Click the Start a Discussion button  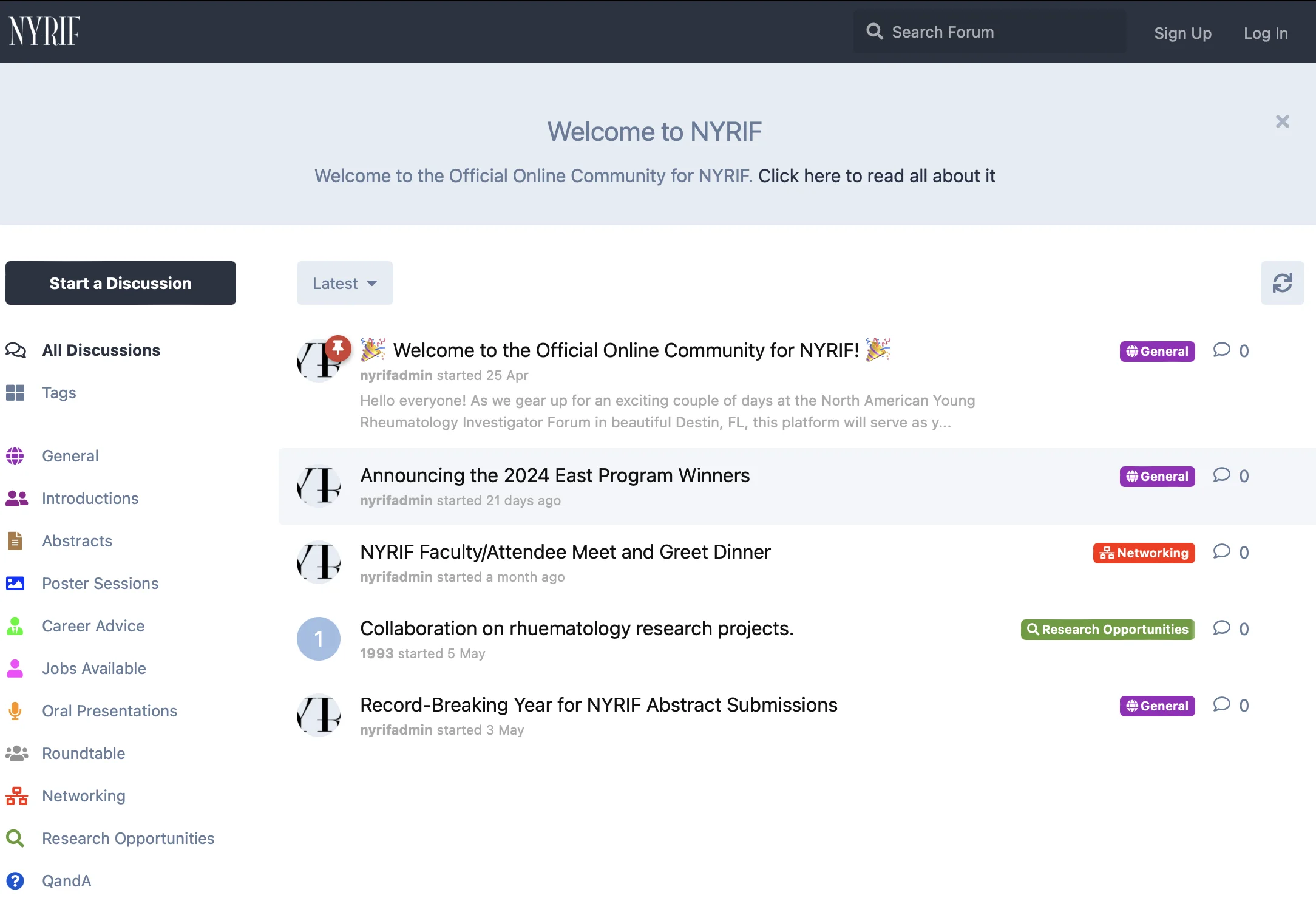pyautogui.click(x=121, y=283)
